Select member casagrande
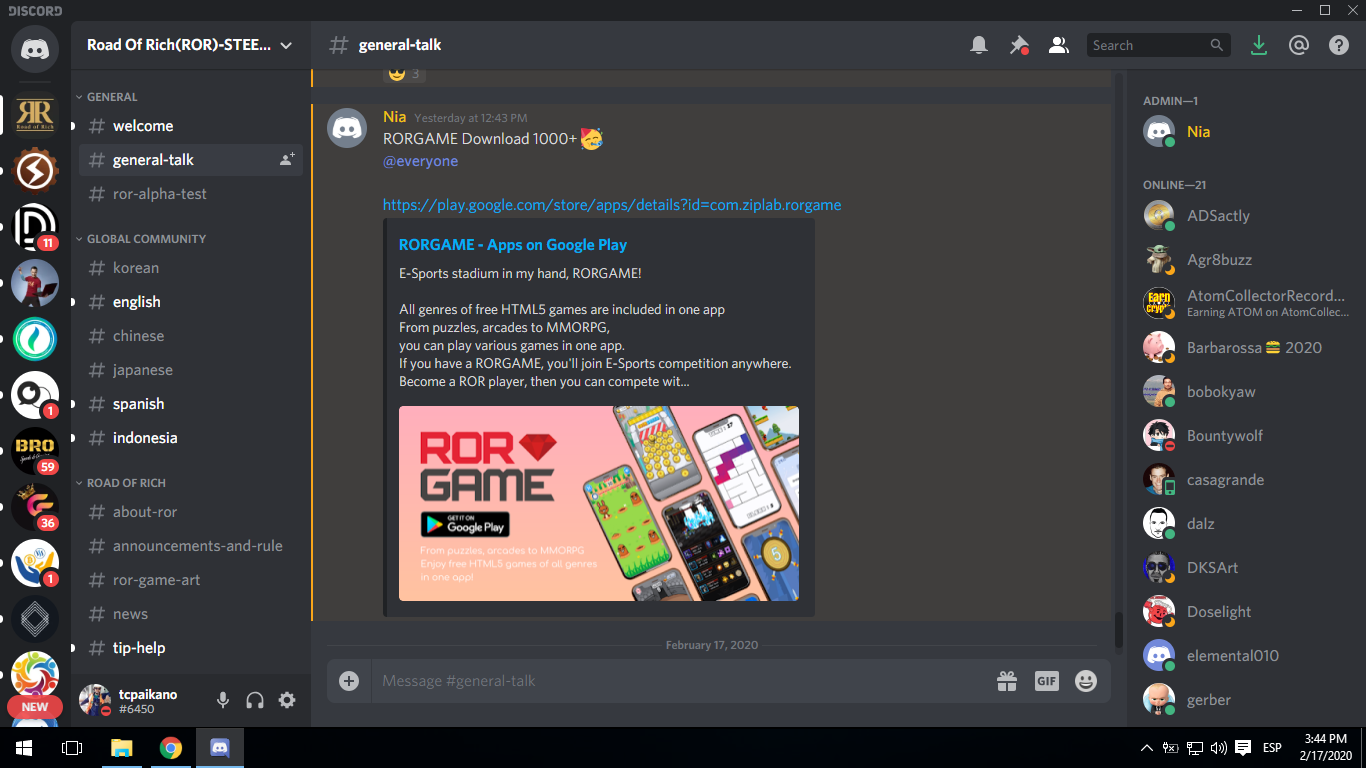Screen dimensions: 1366x768 coord(1244,480)
